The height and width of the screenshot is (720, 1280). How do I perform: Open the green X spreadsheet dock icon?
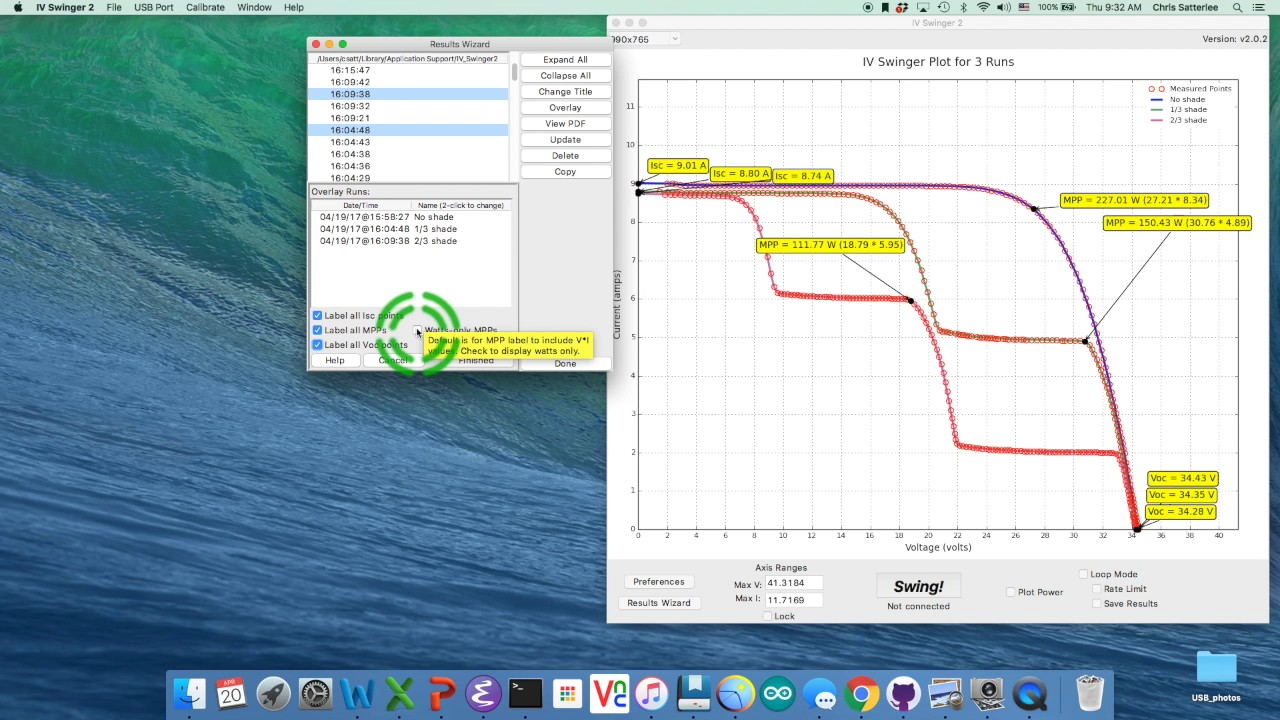click(399, 693)
